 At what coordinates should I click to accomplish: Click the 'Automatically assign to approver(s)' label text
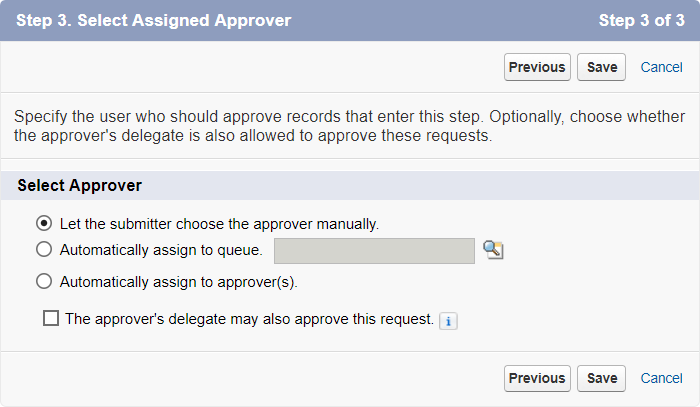179,281
